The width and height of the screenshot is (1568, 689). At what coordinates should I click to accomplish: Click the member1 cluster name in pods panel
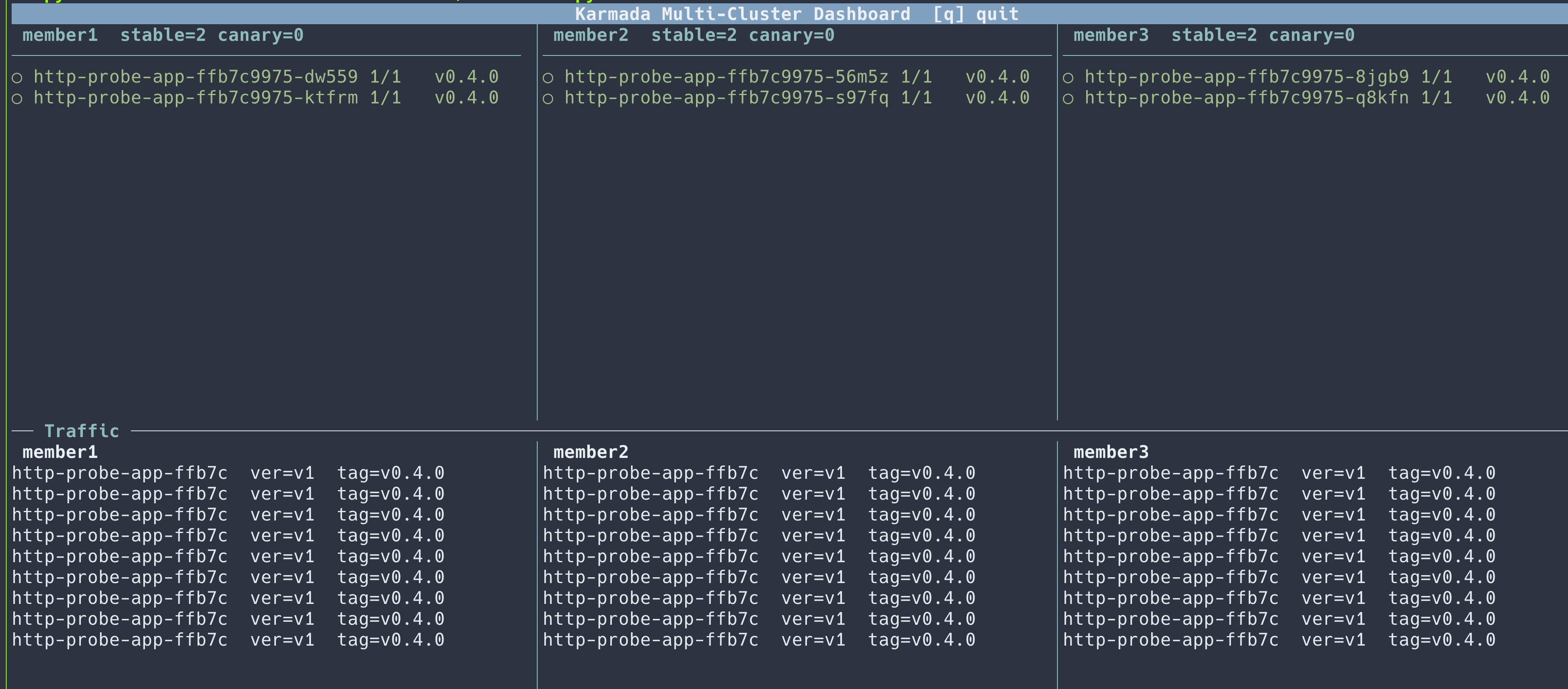tap(60, 35)
